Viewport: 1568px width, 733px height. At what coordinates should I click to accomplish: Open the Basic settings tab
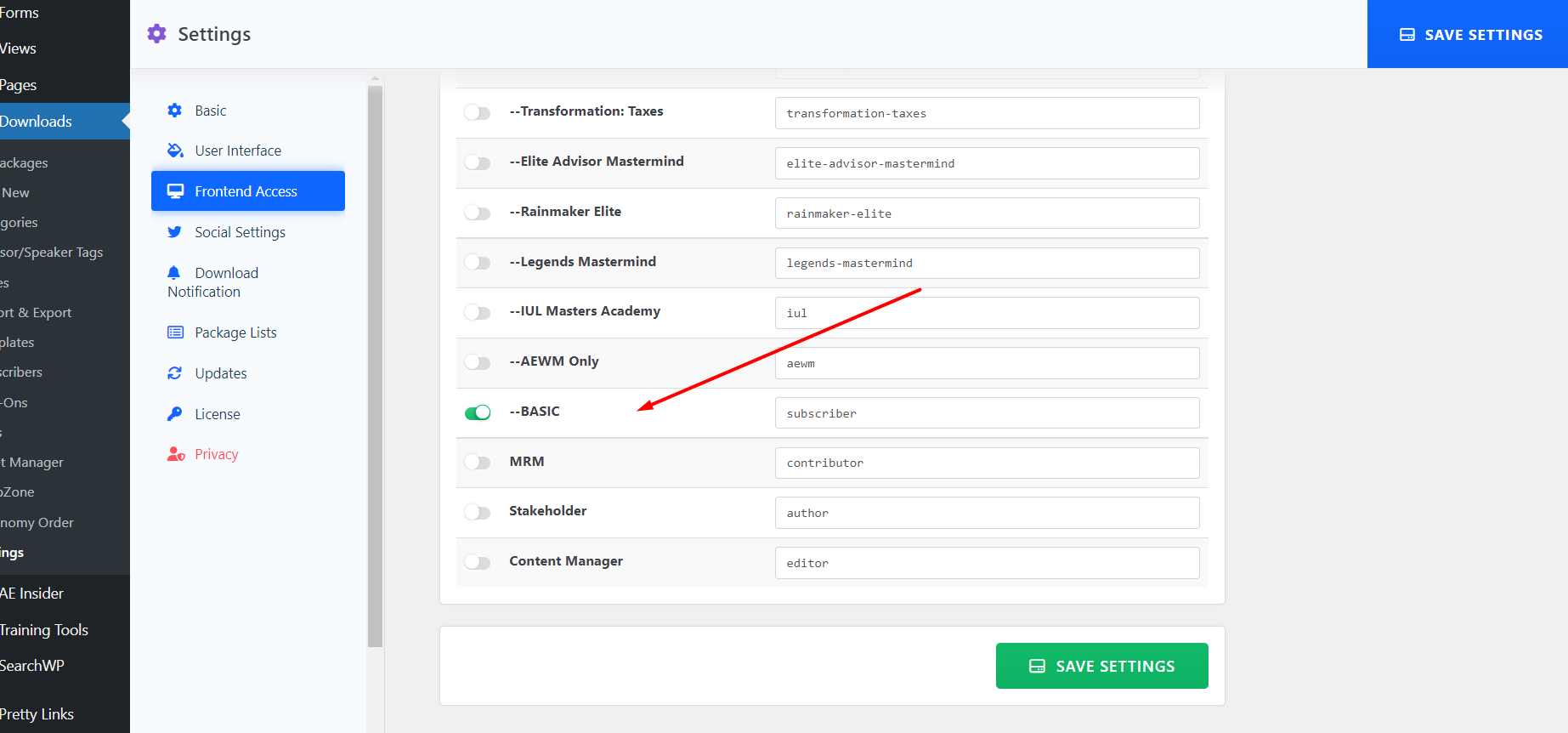point(248,111)
